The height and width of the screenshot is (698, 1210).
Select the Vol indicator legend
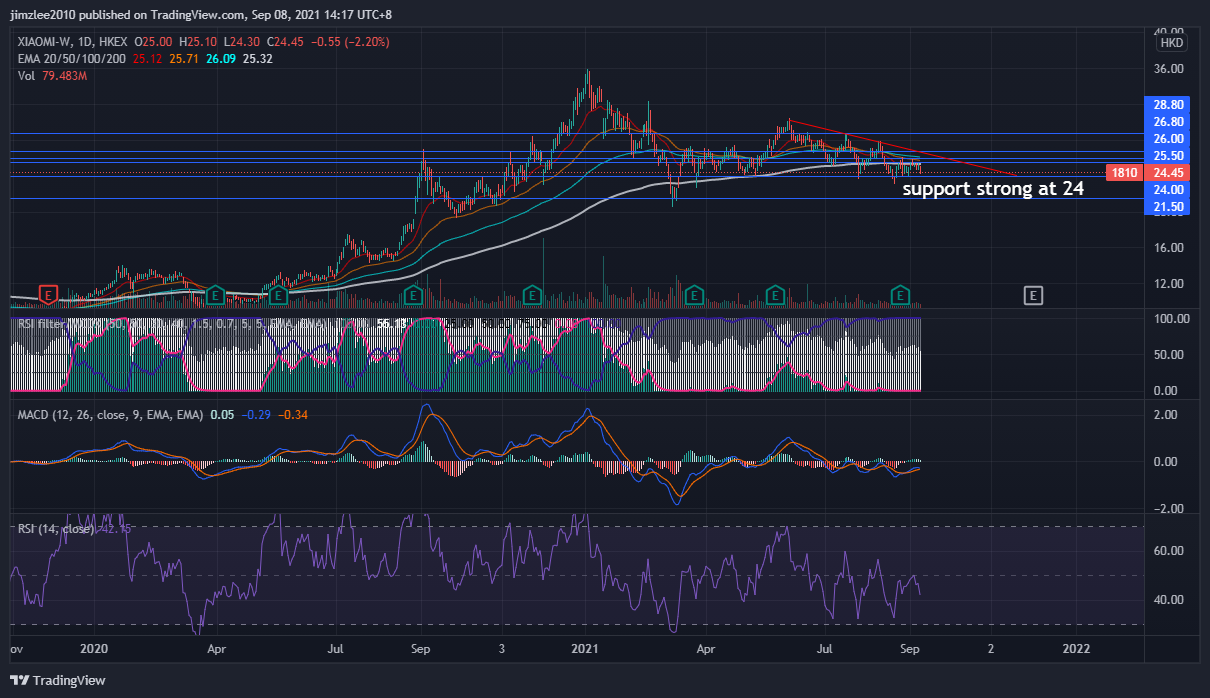pos(24,76)
